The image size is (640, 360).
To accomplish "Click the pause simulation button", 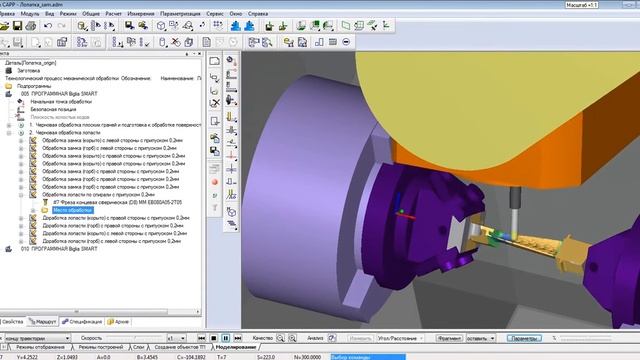I will 226,338.
